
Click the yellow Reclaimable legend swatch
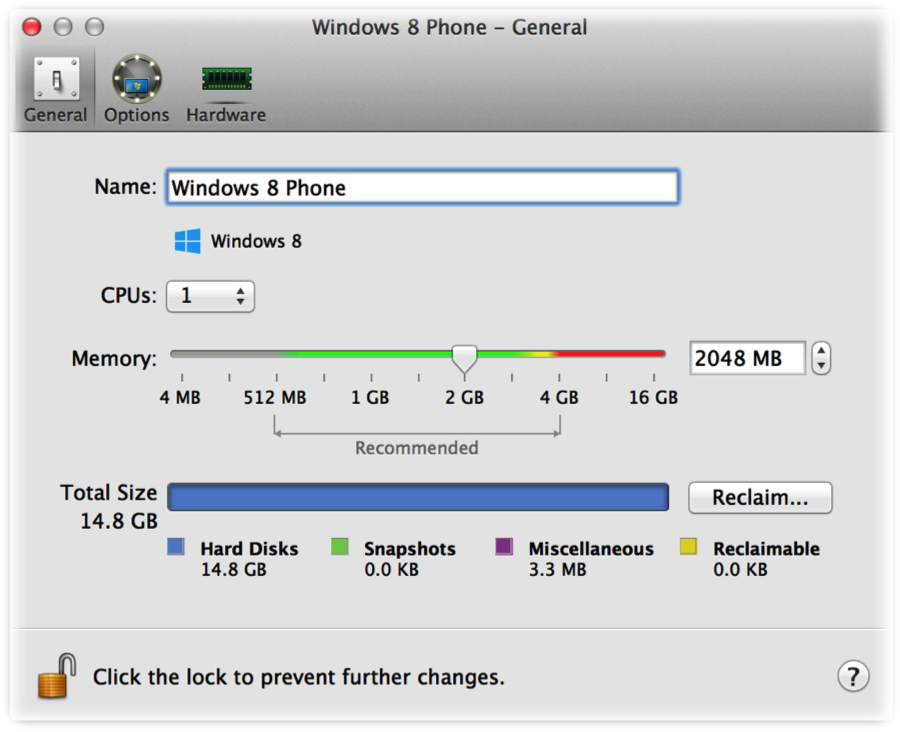[x=688, y=547]
